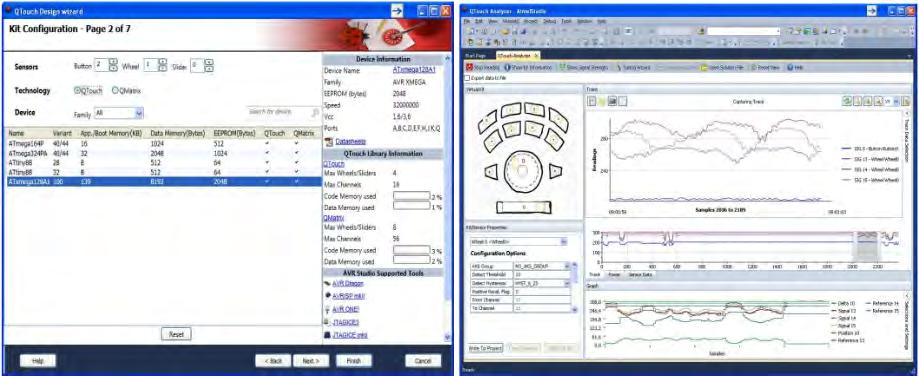Click the AVR Dragon tool icon
Image resolution: width=919 pixels, height=376 pixels.
tap(327, 283)
